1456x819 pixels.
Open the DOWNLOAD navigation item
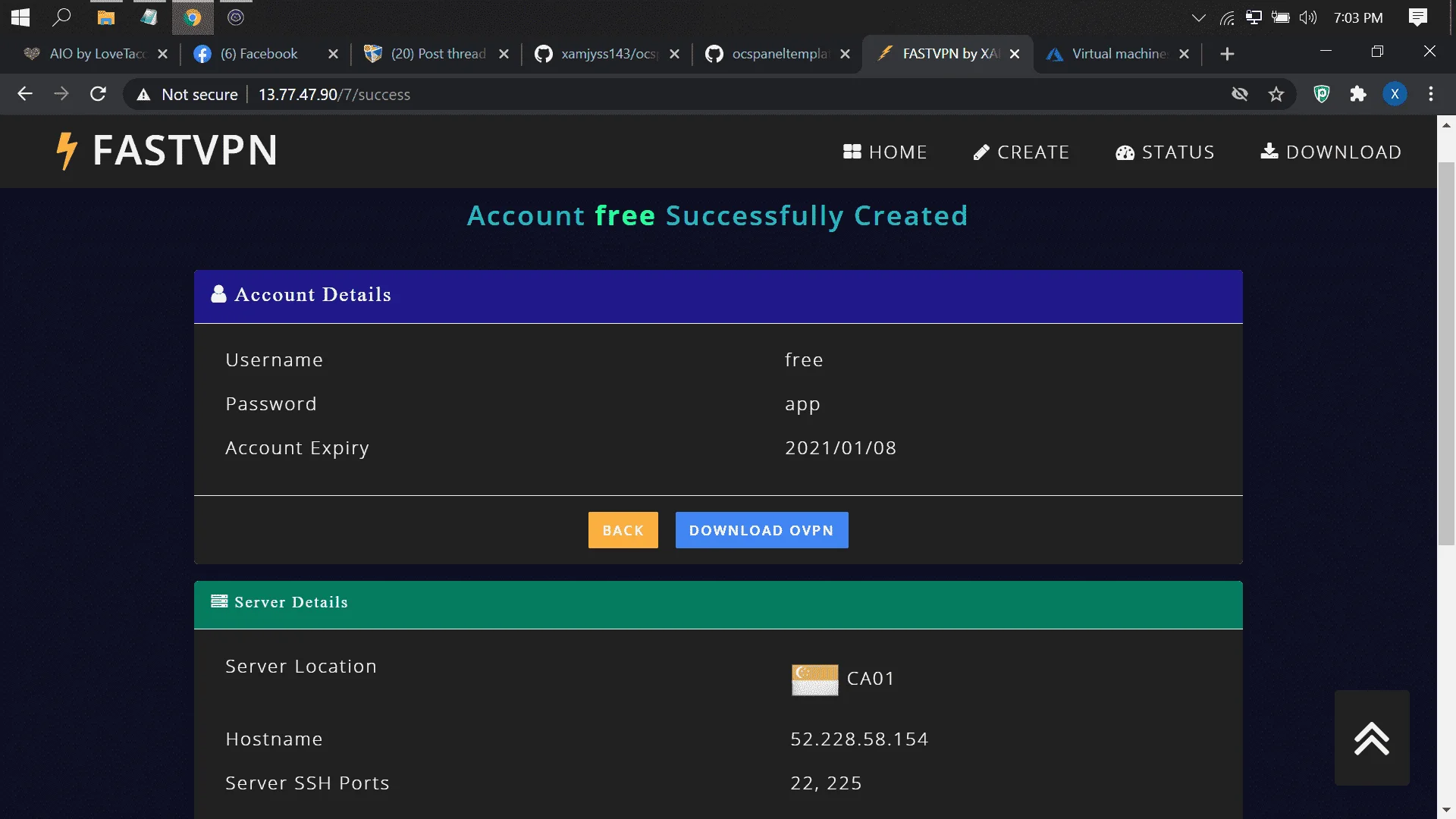click(1331, 152)
